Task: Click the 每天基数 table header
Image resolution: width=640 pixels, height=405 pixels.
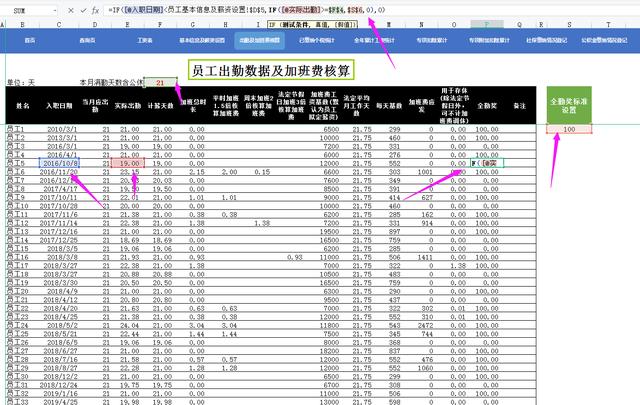Action: (x=389, y=106)
